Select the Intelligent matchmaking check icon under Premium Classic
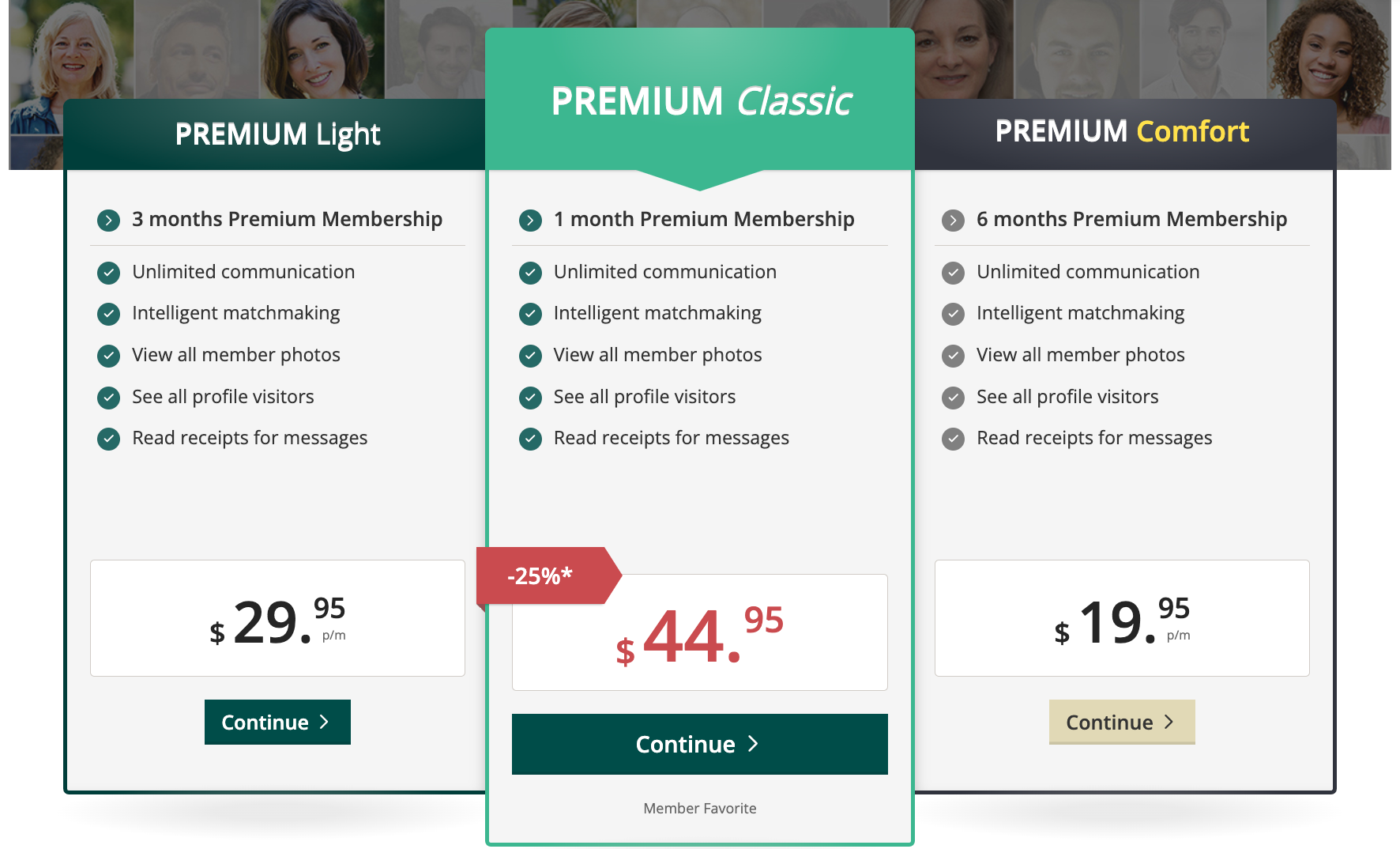Image resolution: width=1400 pixels, height=849 pixels. click(x=530, y=314)
